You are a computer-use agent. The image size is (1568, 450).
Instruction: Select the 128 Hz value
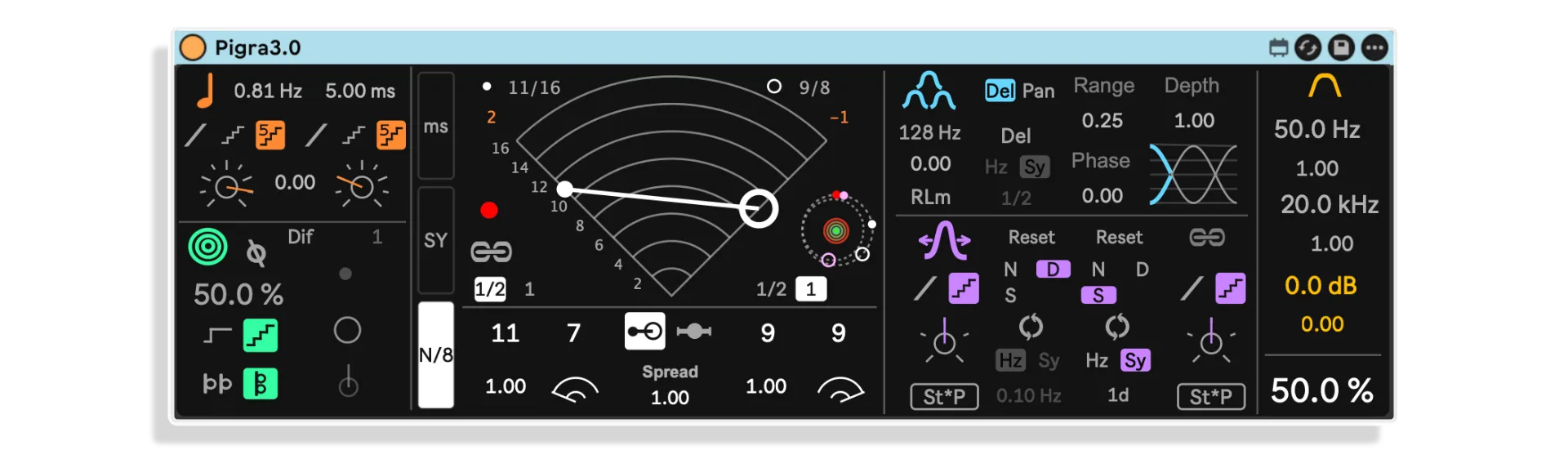(929, 132)
